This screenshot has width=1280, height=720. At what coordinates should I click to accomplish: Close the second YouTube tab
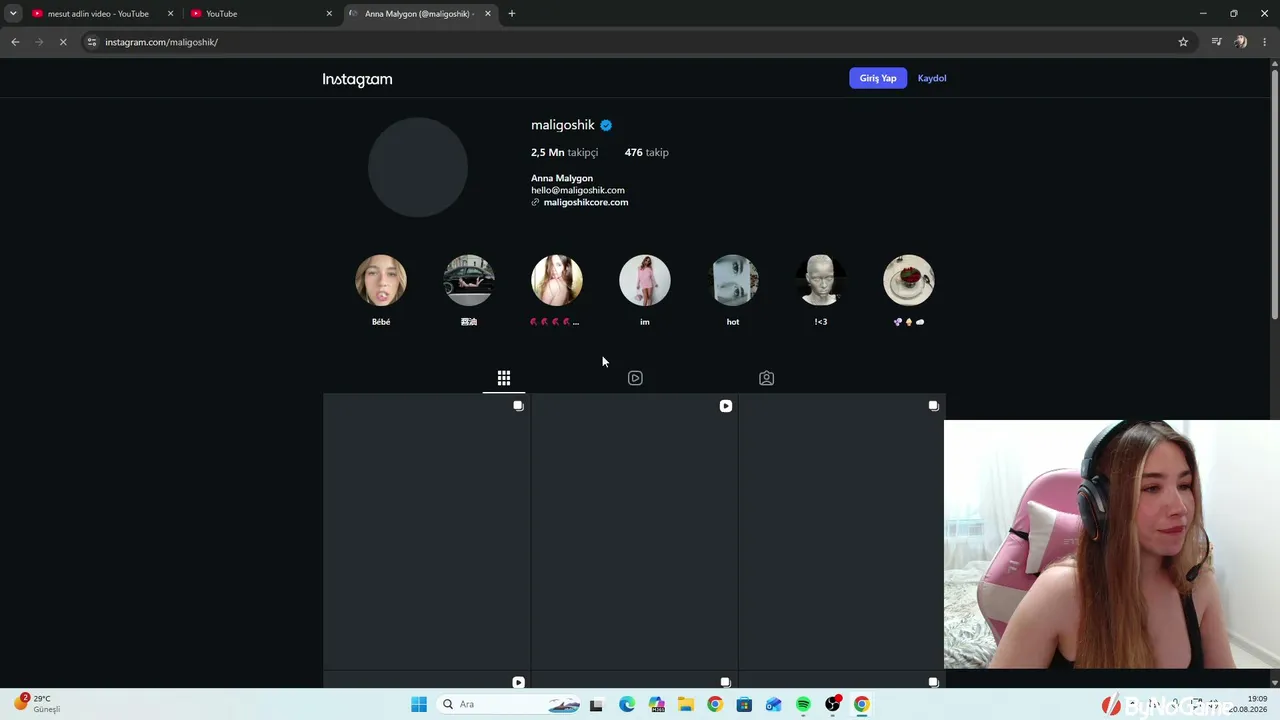[x=329, y=14]
